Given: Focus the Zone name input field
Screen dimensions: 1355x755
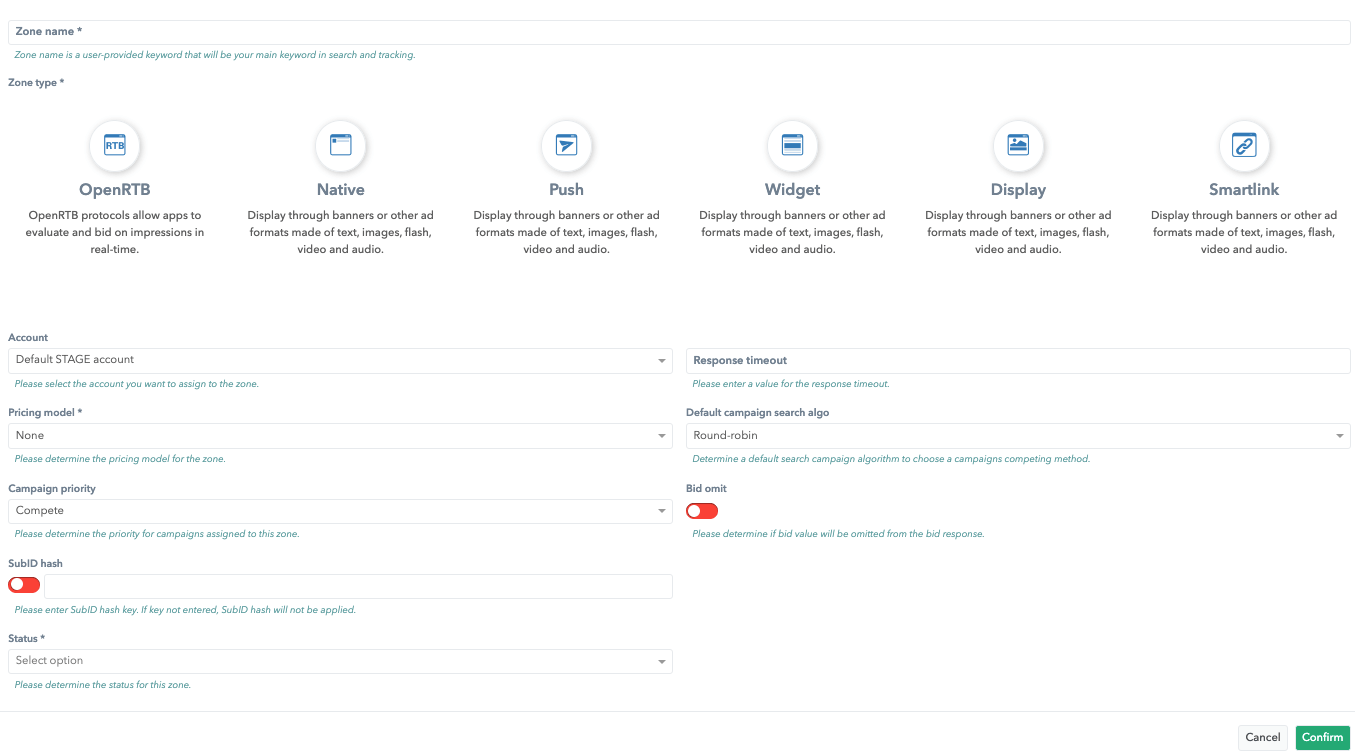Looking at the screenshot, I should (678, 32).
